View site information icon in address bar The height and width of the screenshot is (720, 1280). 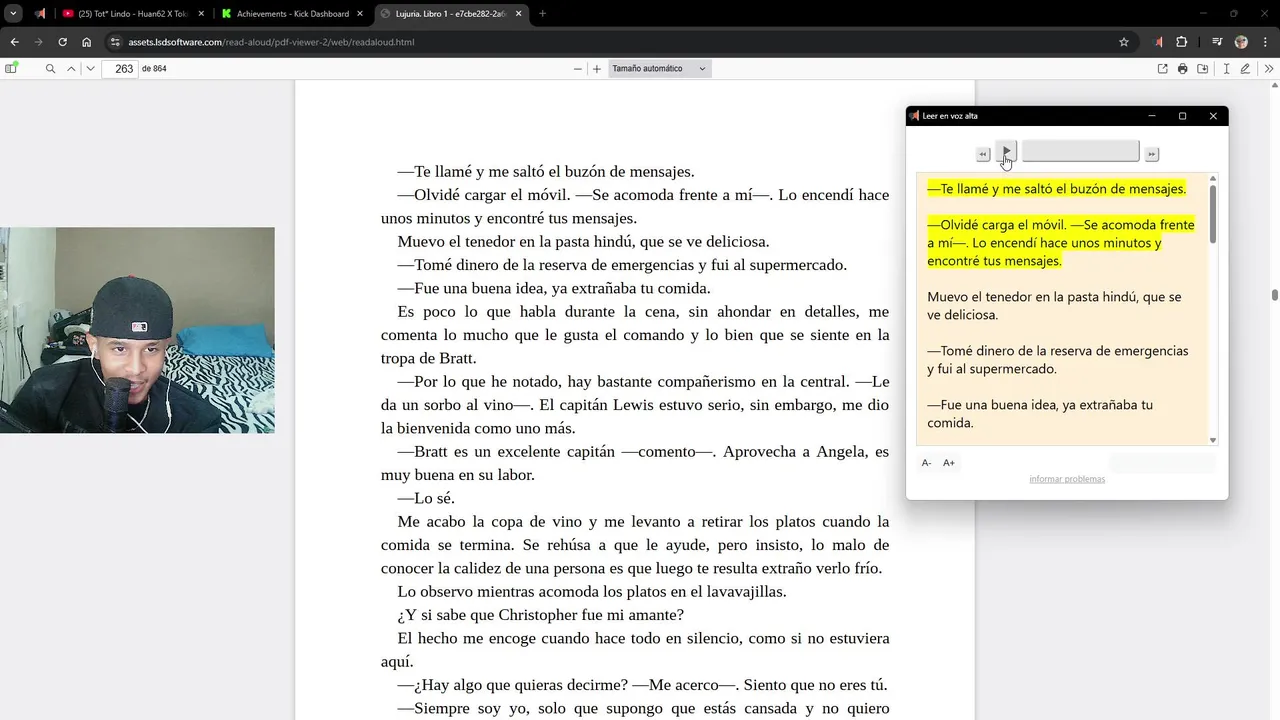115,42
